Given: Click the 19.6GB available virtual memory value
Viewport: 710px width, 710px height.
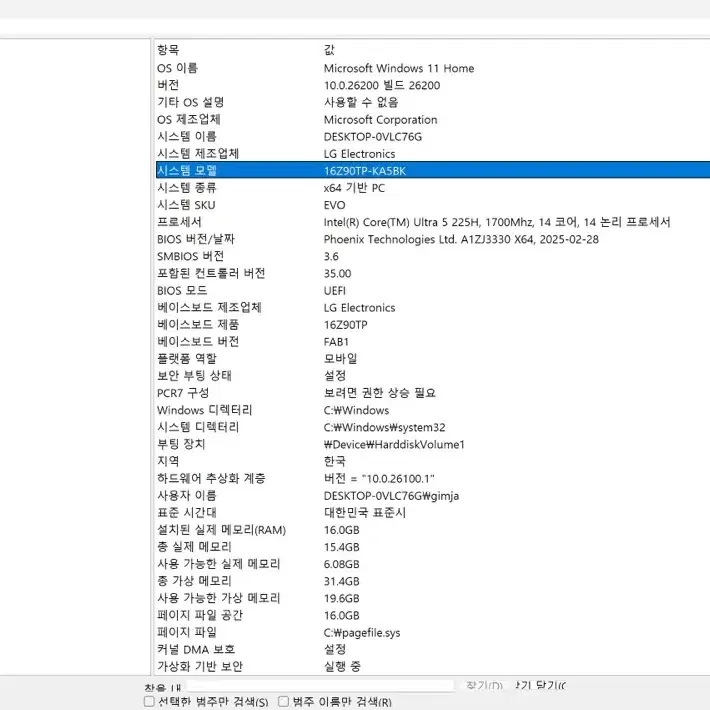Looking at the screenshot, I should click(x=341, y=598).
